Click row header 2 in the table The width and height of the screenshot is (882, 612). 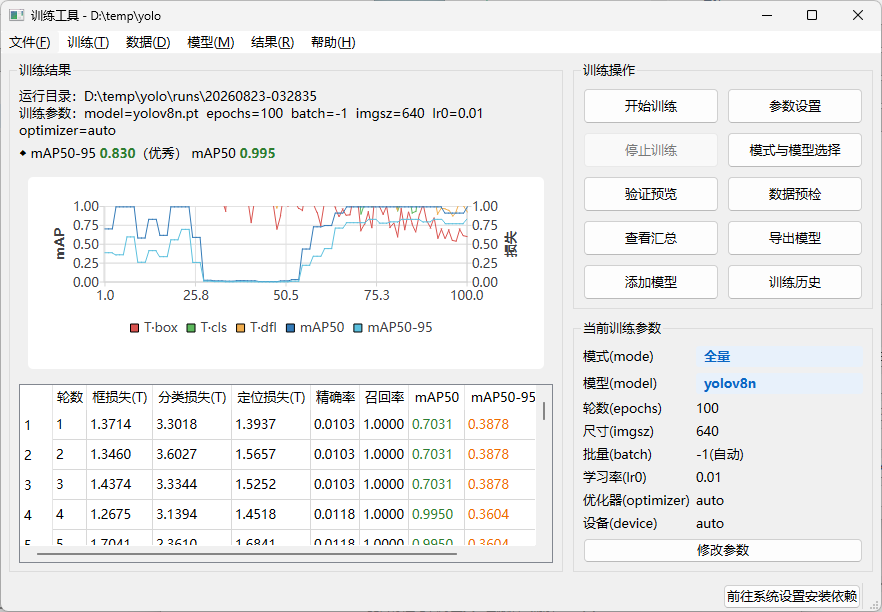tap(36, 454)
